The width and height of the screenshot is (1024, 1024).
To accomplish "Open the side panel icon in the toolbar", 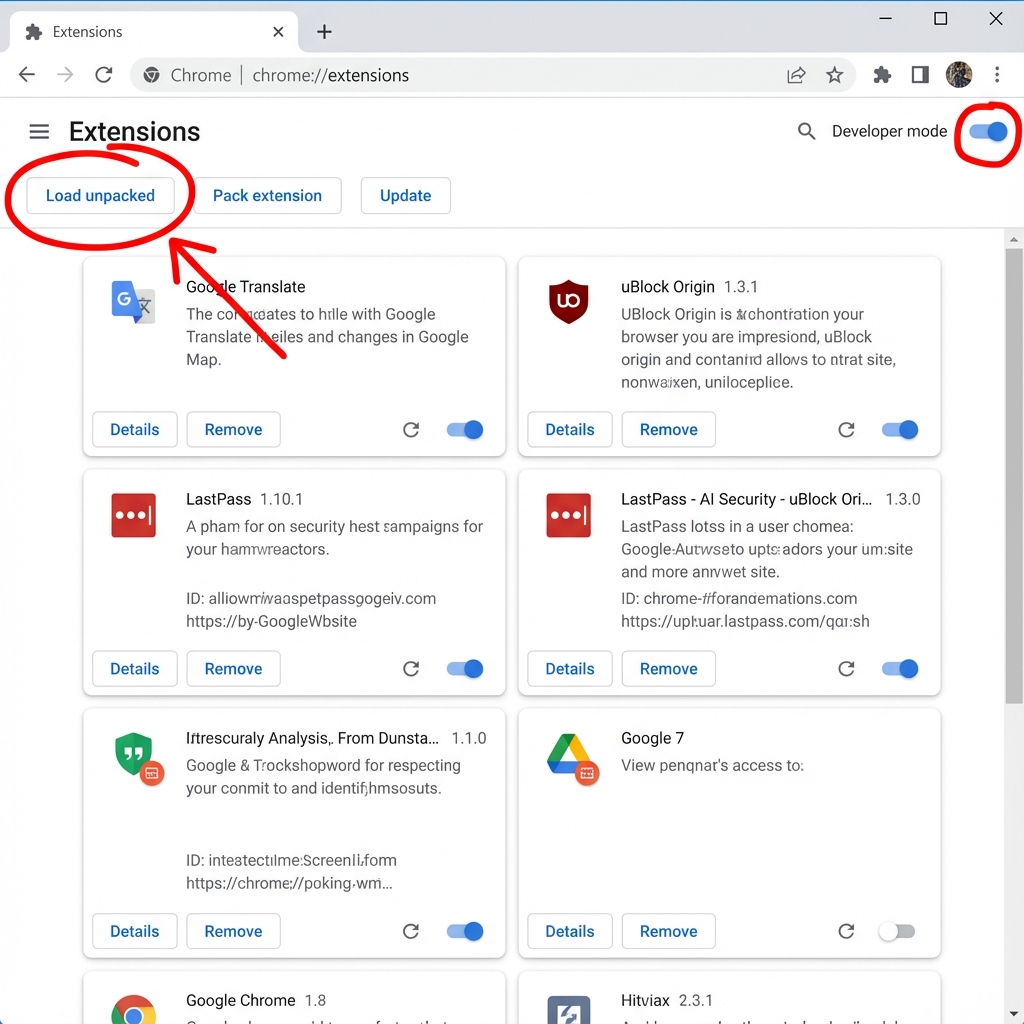I will tap(920, 74).
